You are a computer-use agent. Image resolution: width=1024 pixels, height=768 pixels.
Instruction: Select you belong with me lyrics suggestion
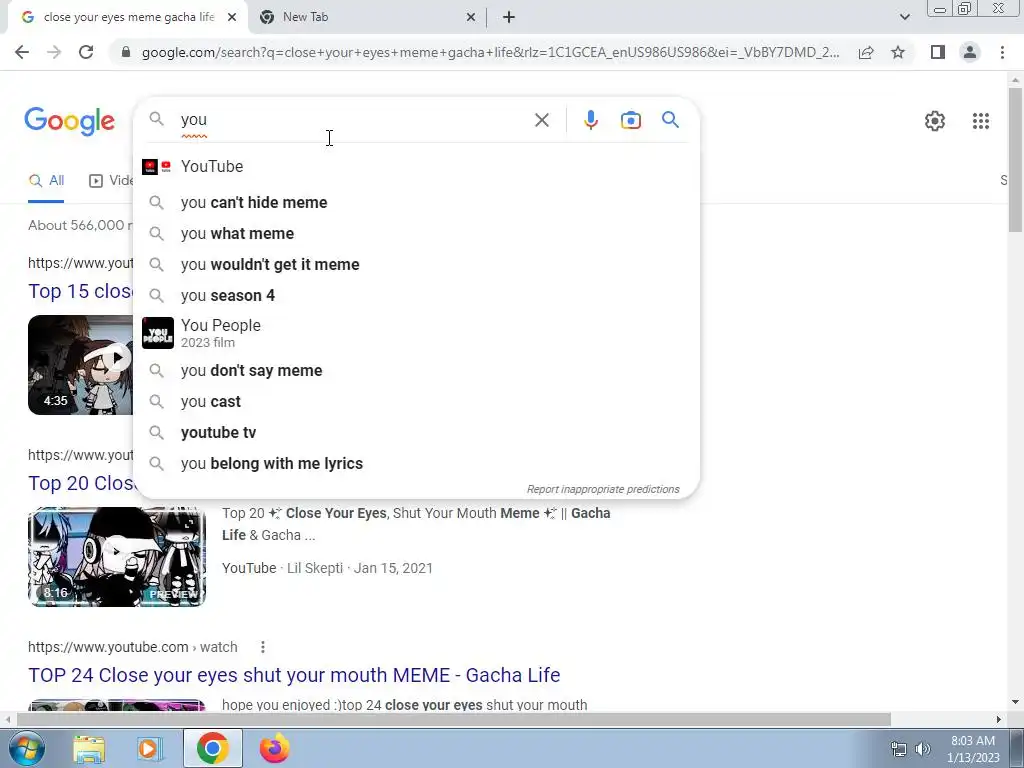(x=416, y=464)
